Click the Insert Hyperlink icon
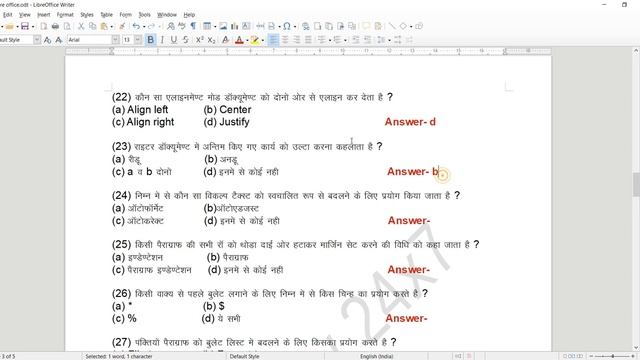The width and height of the screenshot is (640, 360). pos(305,27)
